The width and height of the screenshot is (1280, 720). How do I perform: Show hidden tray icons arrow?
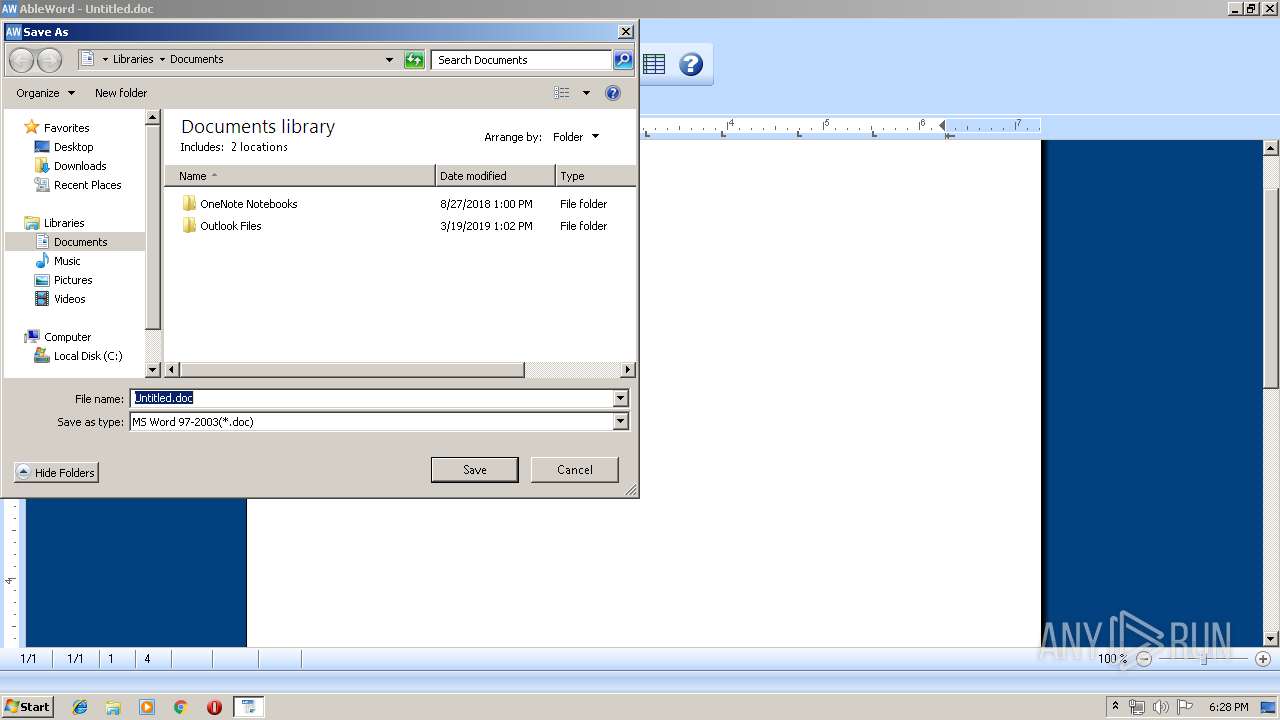coord(1115,707)
